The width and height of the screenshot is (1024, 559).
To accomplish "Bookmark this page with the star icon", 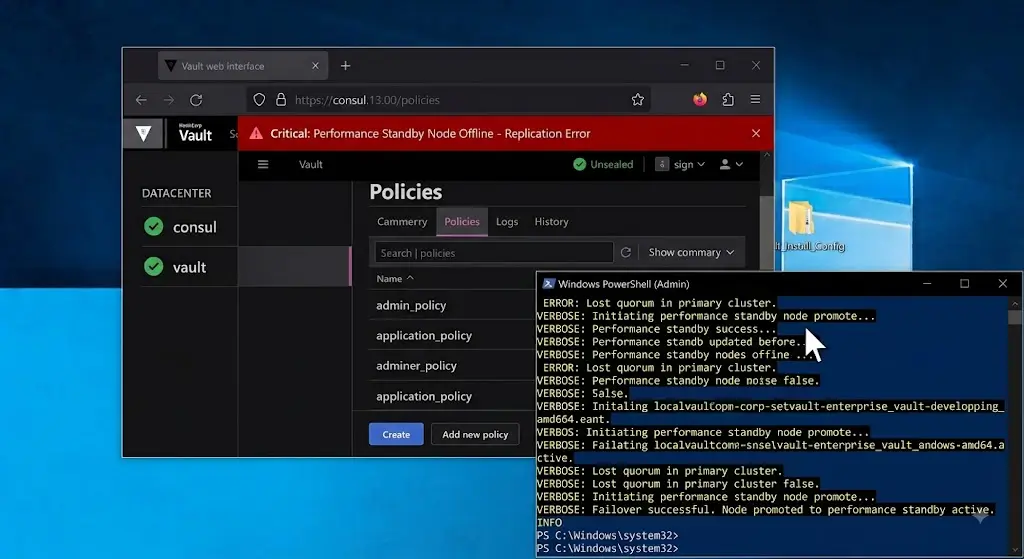I will click(x=637, y=99).
